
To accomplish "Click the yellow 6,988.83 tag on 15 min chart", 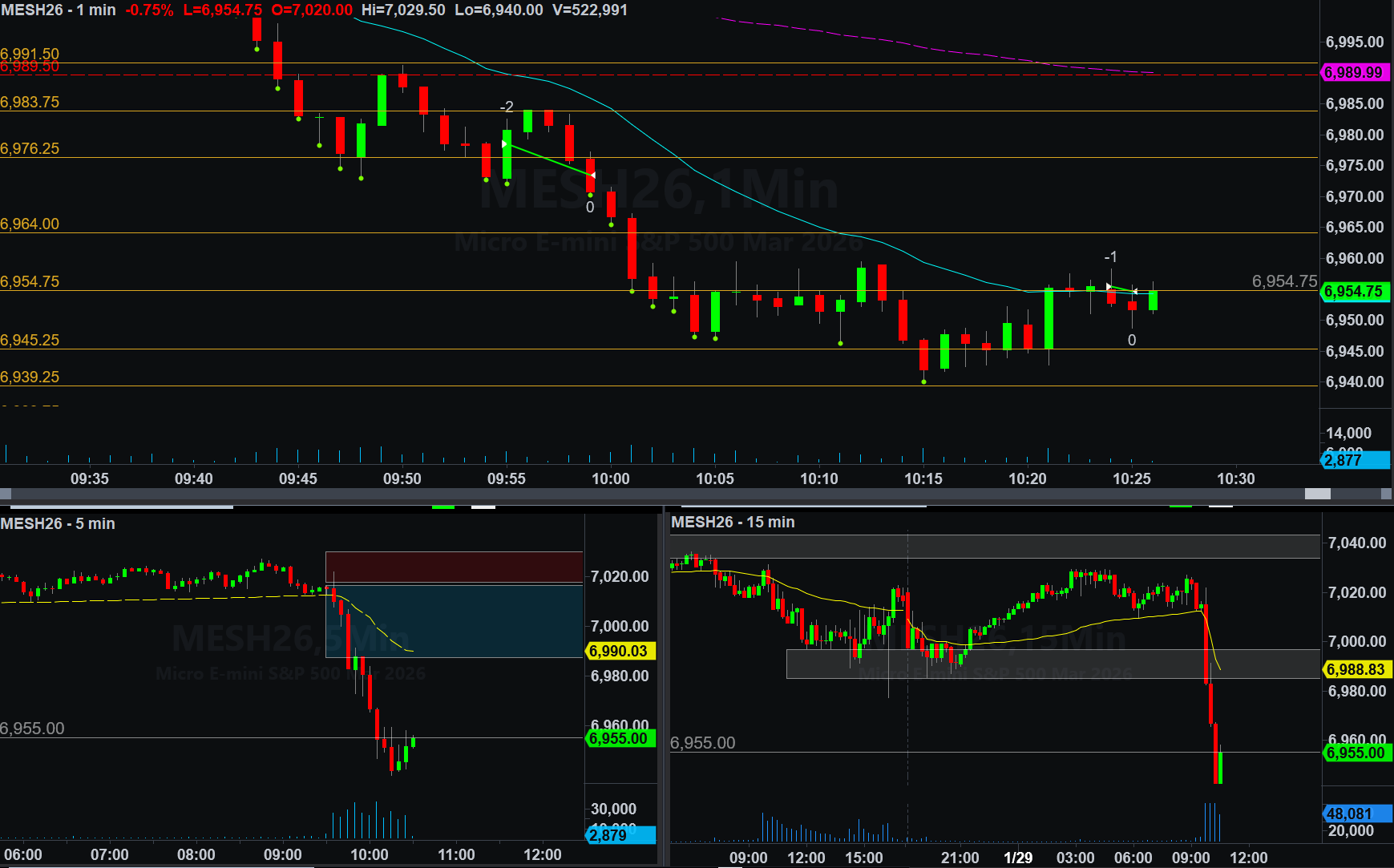I will (1356, 669).
